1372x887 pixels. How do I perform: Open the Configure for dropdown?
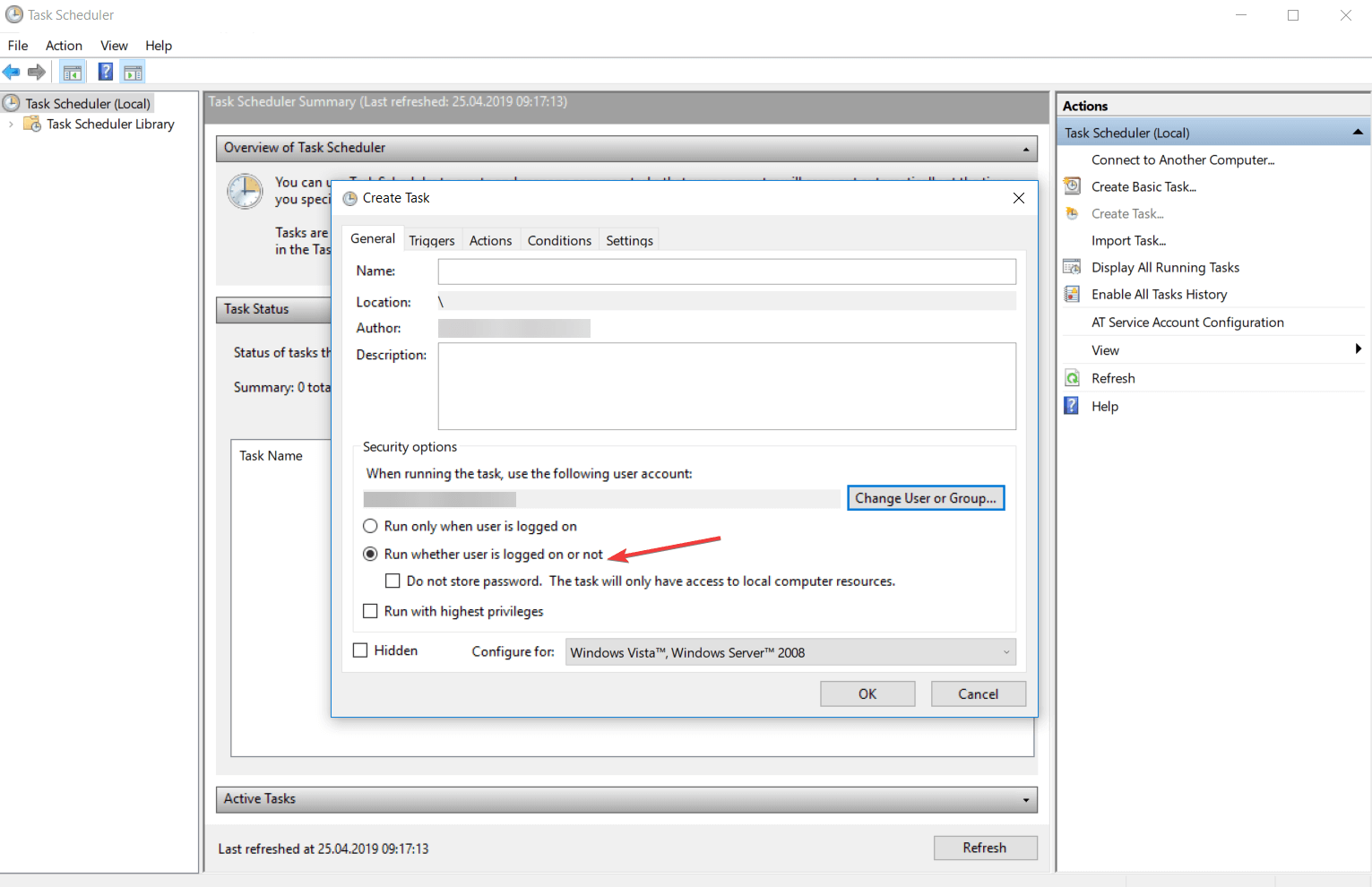coord(1005,652)
